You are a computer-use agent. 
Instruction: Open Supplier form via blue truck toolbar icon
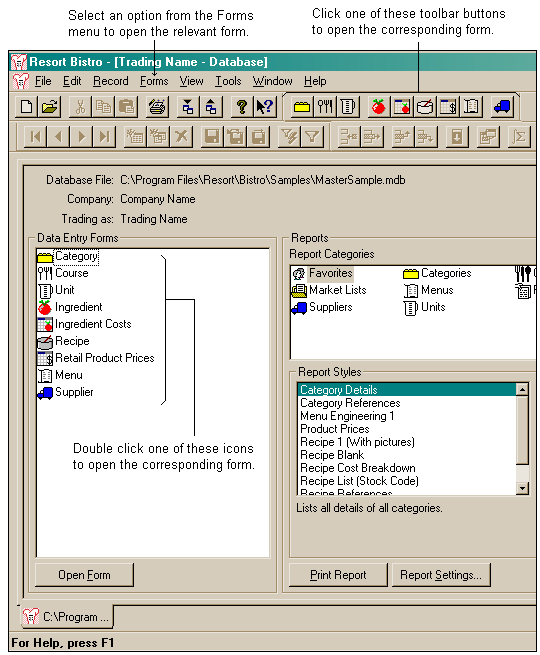coord(502,107)
